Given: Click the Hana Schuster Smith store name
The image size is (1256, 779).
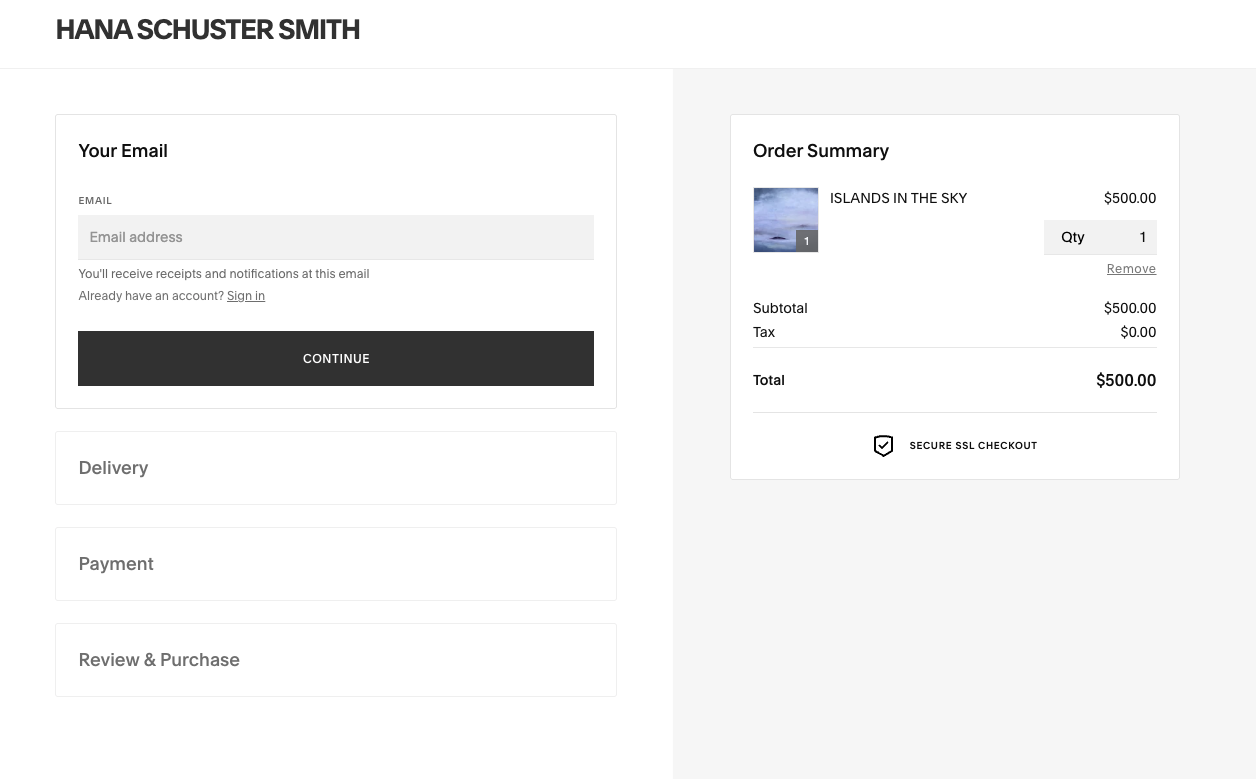Looking at the screenshot, I should coord(207,30).
